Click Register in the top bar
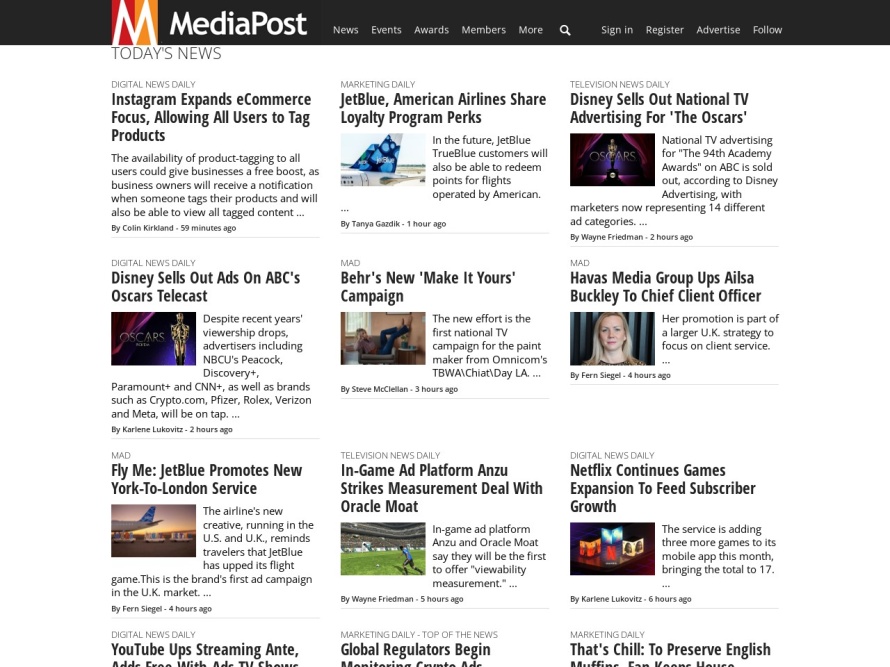 click(664, 30)
